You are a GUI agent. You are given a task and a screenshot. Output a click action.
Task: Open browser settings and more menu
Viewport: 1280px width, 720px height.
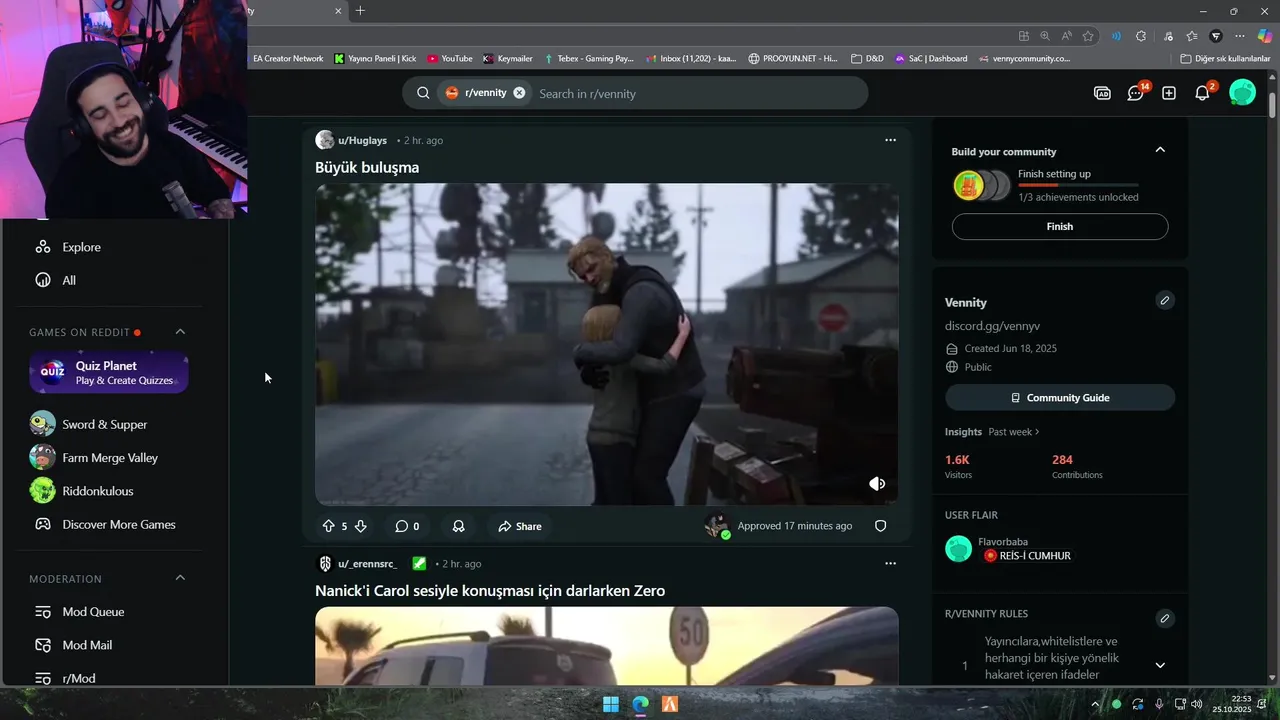(1241, 35)
